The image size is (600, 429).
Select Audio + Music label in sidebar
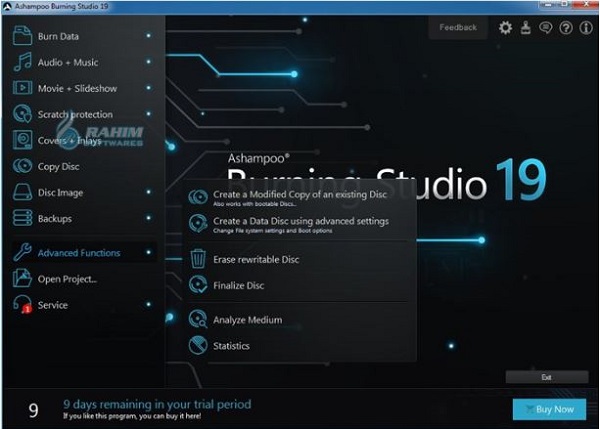click(x=68, y=62)
